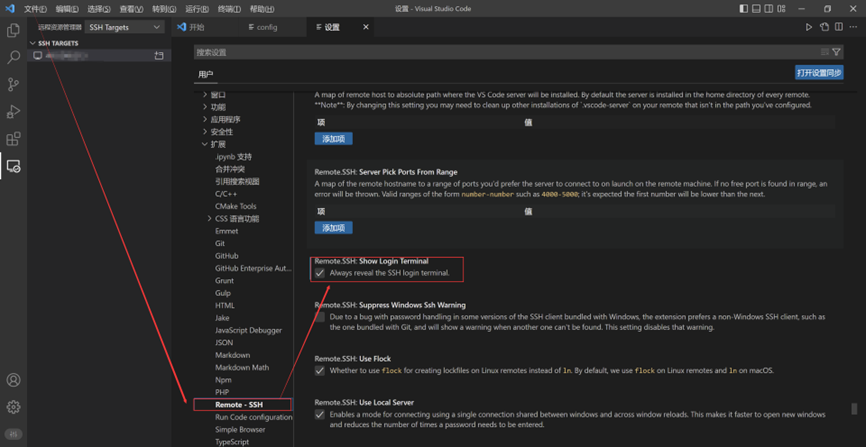Screen dimensions: 866x447
Task: Select Emmet in settings tree
Action: [x=226, y=231]
